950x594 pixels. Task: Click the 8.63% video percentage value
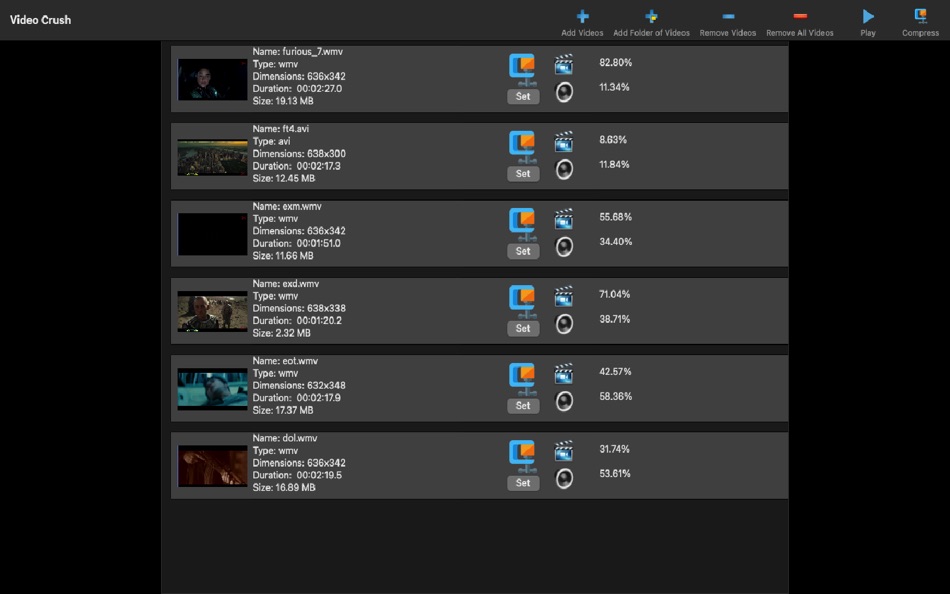613,140
